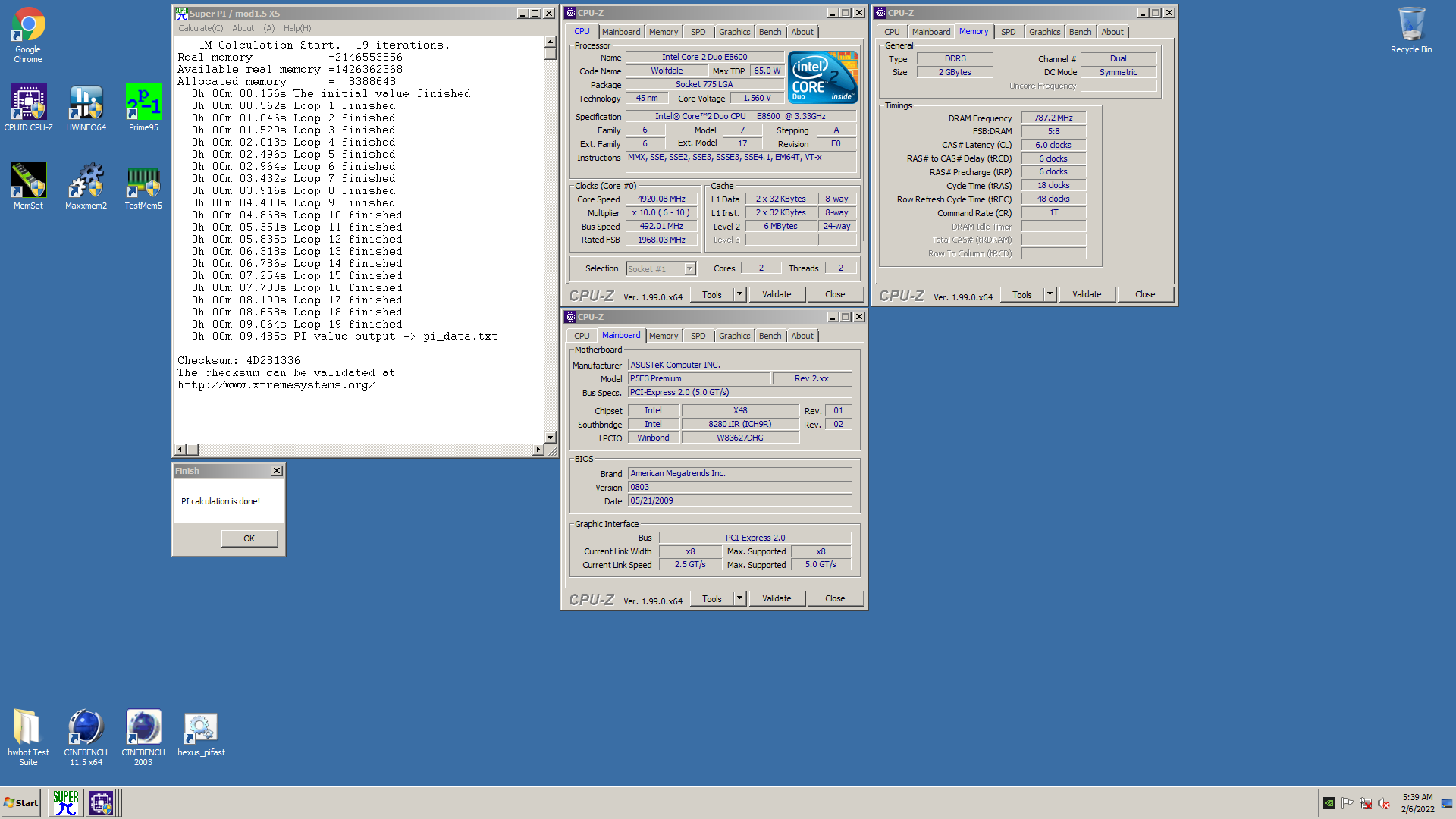Image resolution: width=1456 pixels, height=819 pixels.
Task: Click the Show desktop icon in tray
Action: (1447, 803)
